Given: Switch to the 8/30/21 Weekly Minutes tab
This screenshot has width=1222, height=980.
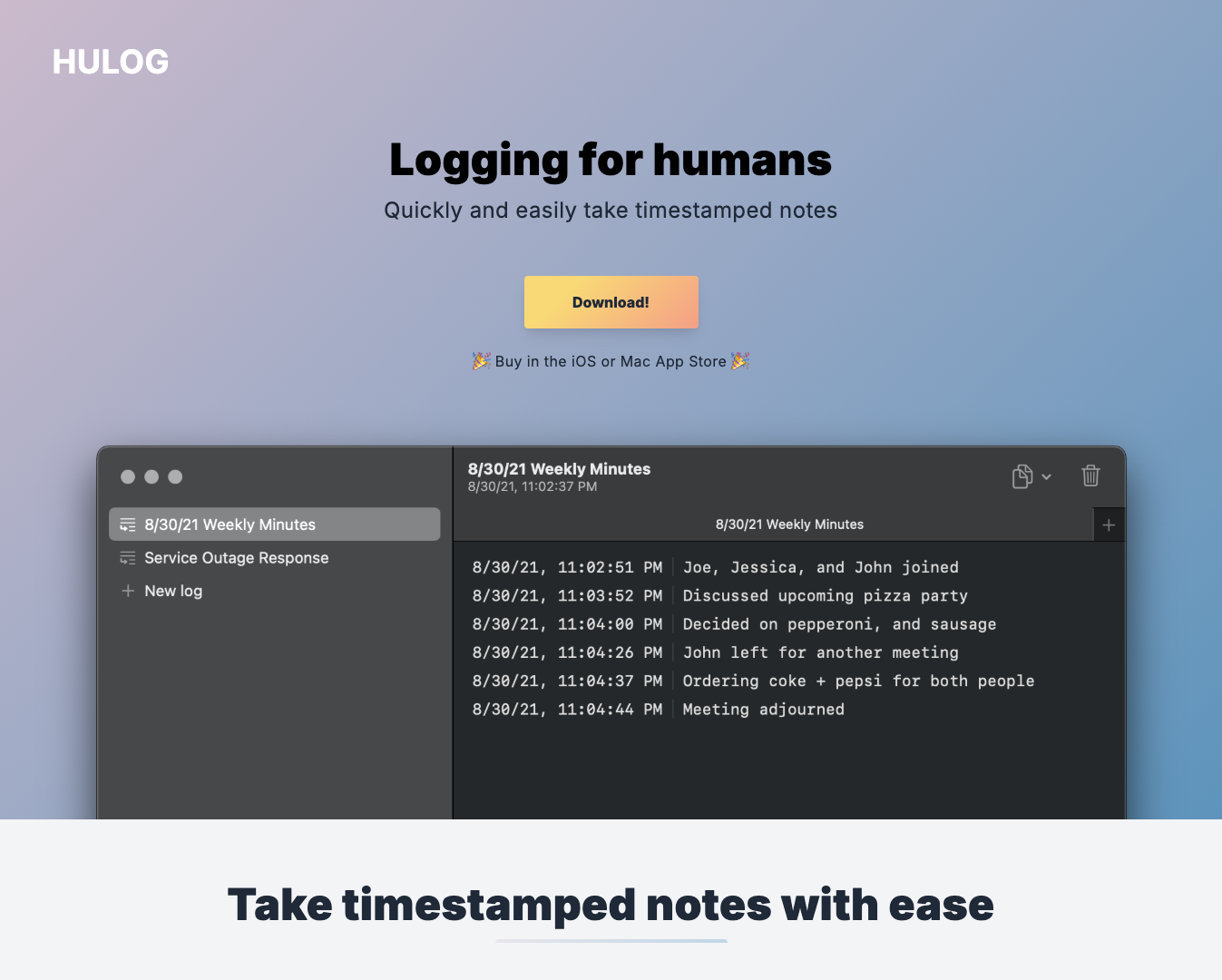Looking at the screenshot, I should tap(788, 524).
